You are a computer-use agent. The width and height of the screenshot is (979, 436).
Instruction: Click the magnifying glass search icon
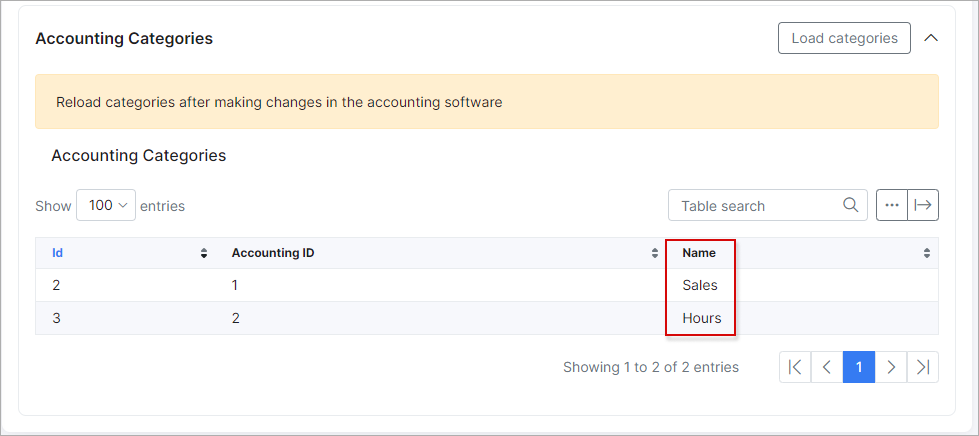[851, 205]
